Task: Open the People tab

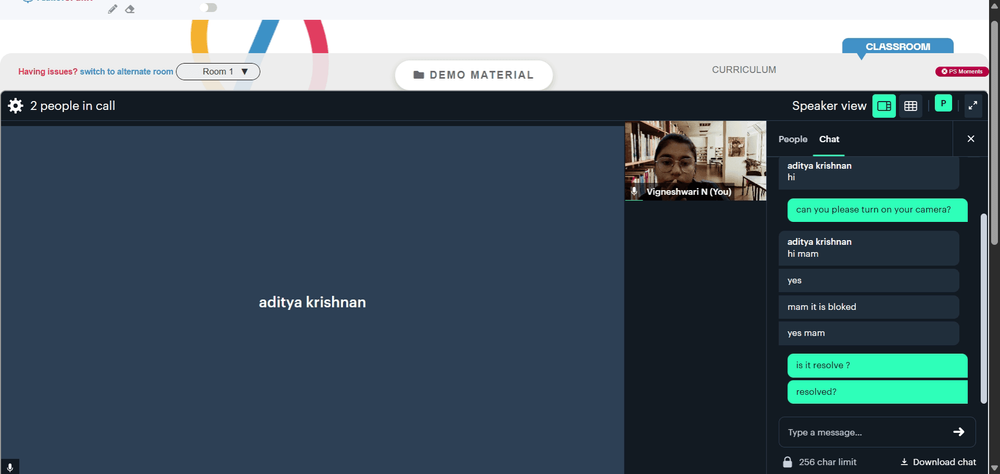Action: (x=793, y=139)
